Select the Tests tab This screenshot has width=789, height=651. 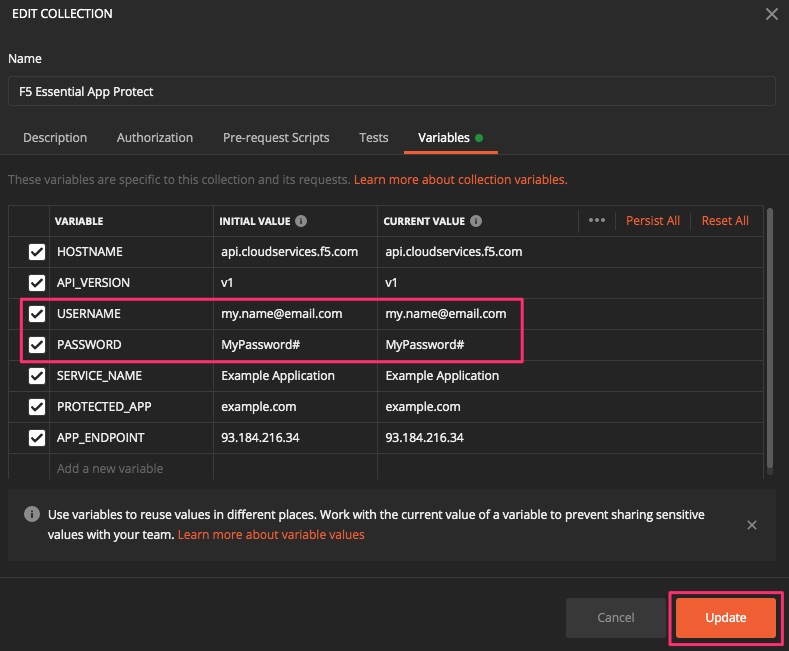(373, 137)
